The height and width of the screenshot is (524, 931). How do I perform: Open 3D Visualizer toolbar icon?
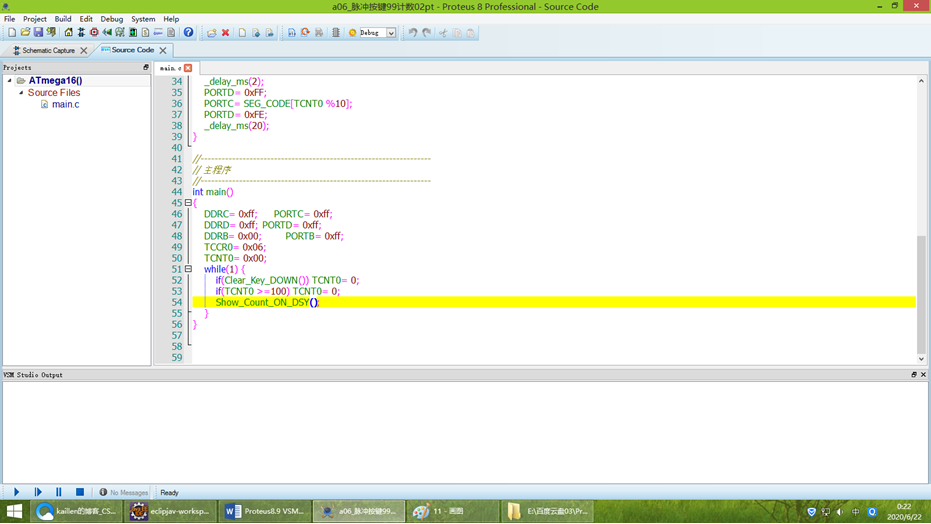[x=107, y=33]
